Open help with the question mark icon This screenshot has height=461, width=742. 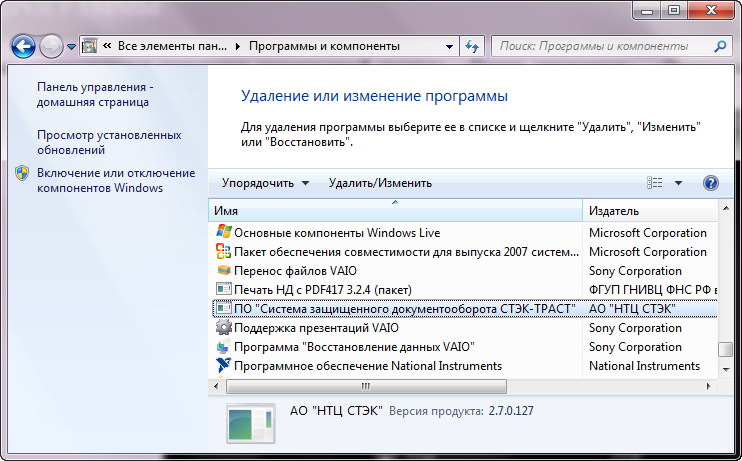[711, 183]
